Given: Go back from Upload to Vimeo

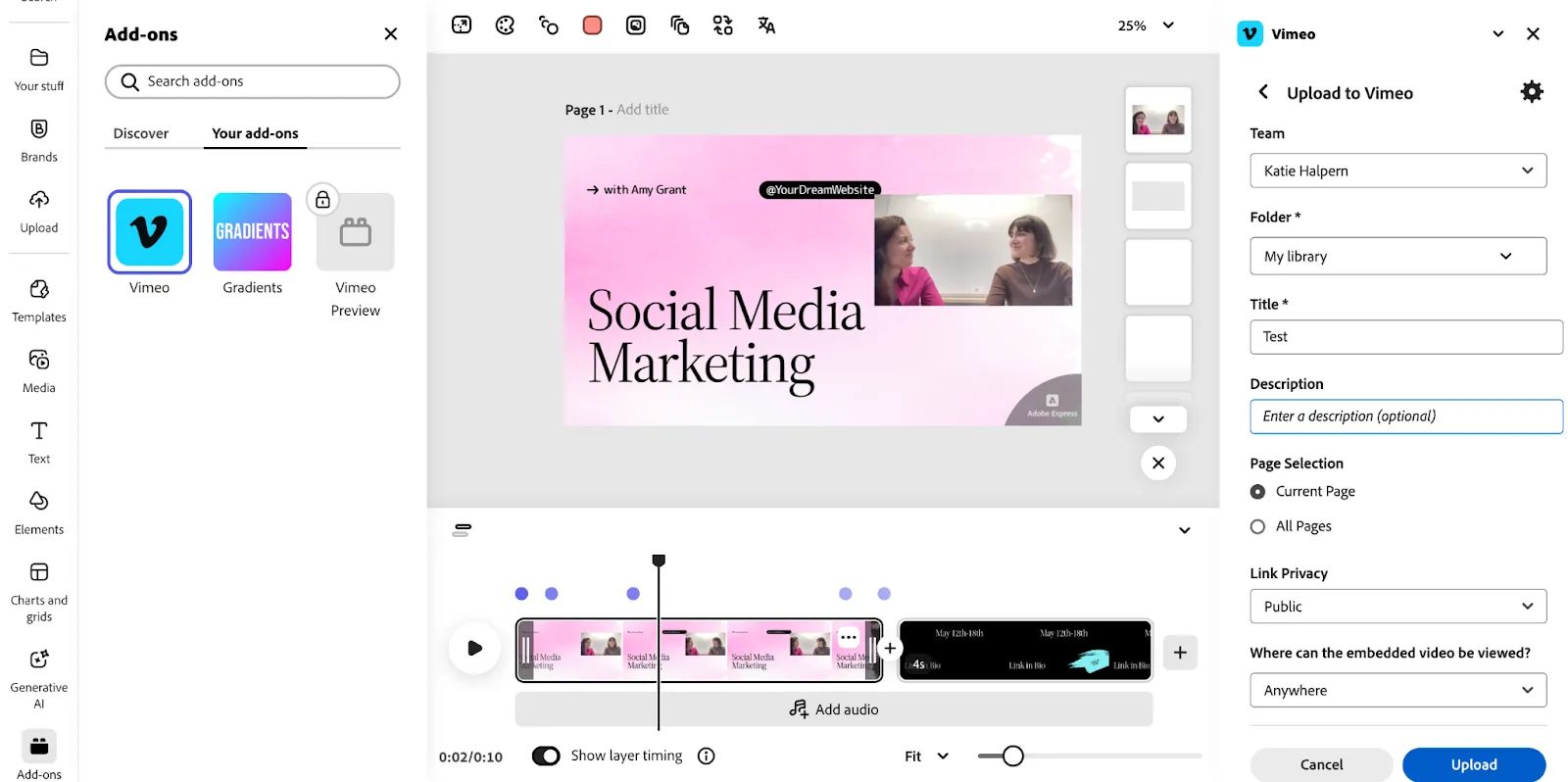Looking at the screenshot, I should [x=1263, y=92].
